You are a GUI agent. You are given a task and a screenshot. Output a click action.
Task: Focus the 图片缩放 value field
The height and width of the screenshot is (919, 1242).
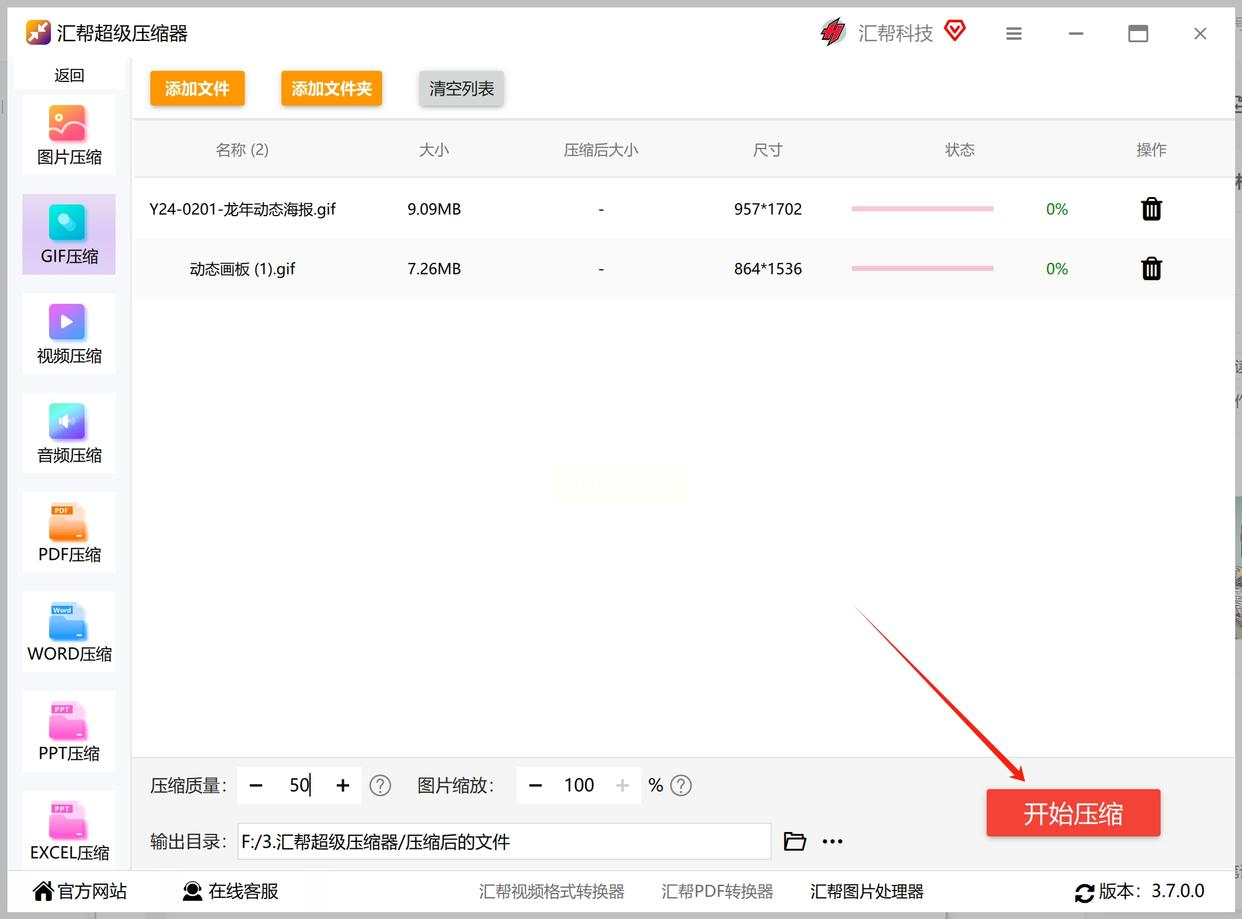pos(578,785)
